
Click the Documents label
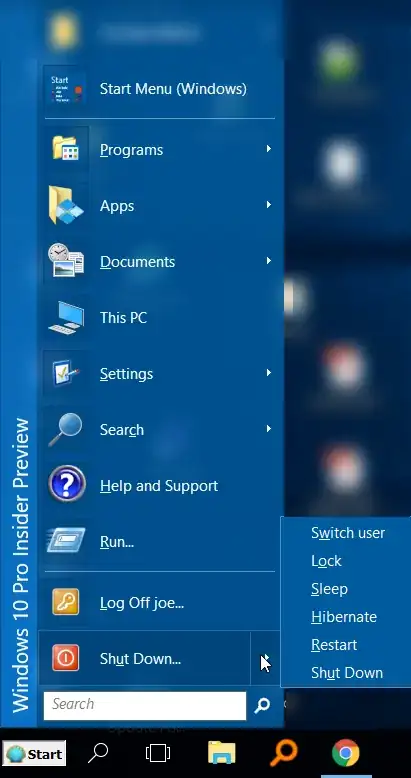[137, 261]
